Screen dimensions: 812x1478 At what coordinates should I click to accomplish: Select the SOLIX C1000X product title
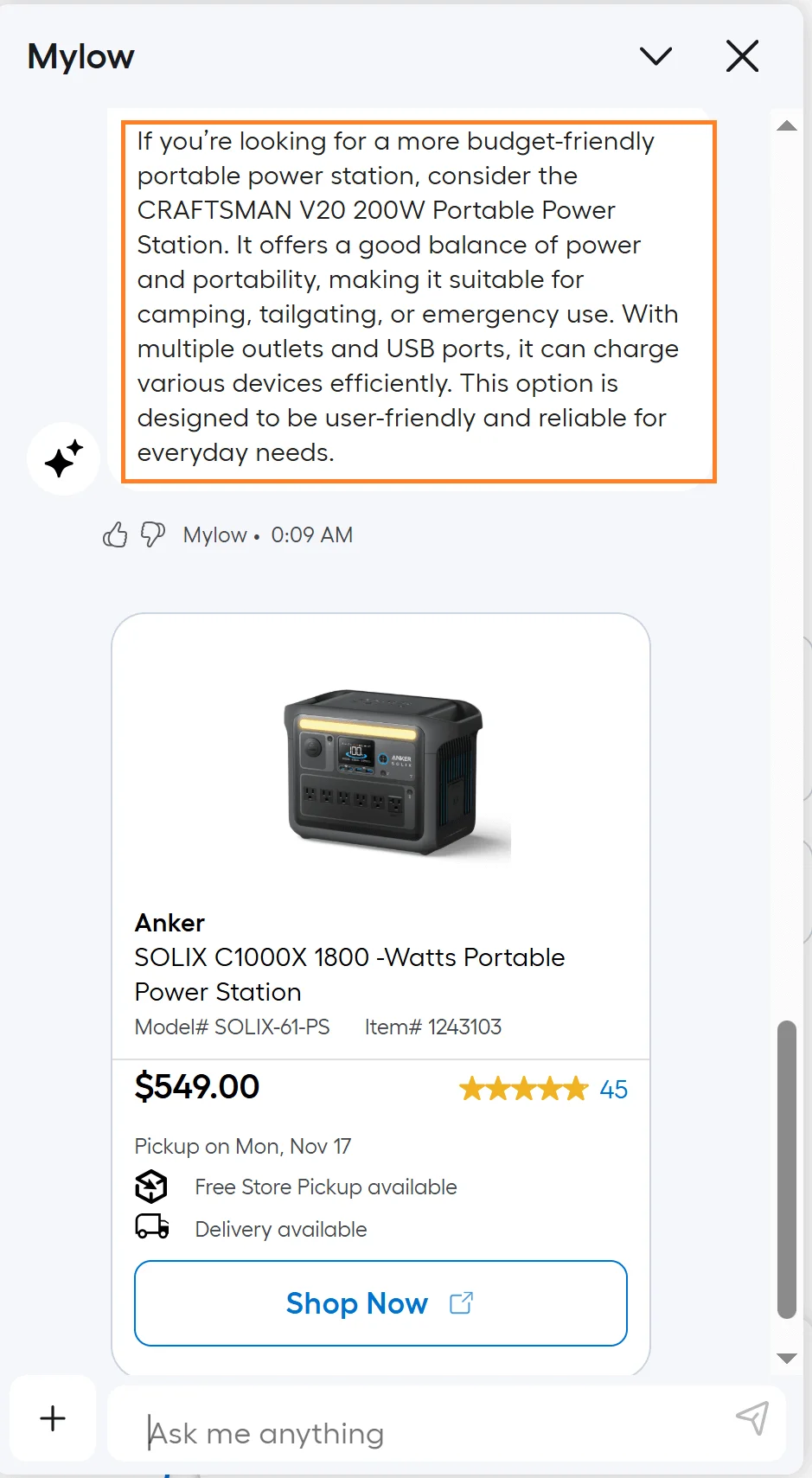click(349, 974)
